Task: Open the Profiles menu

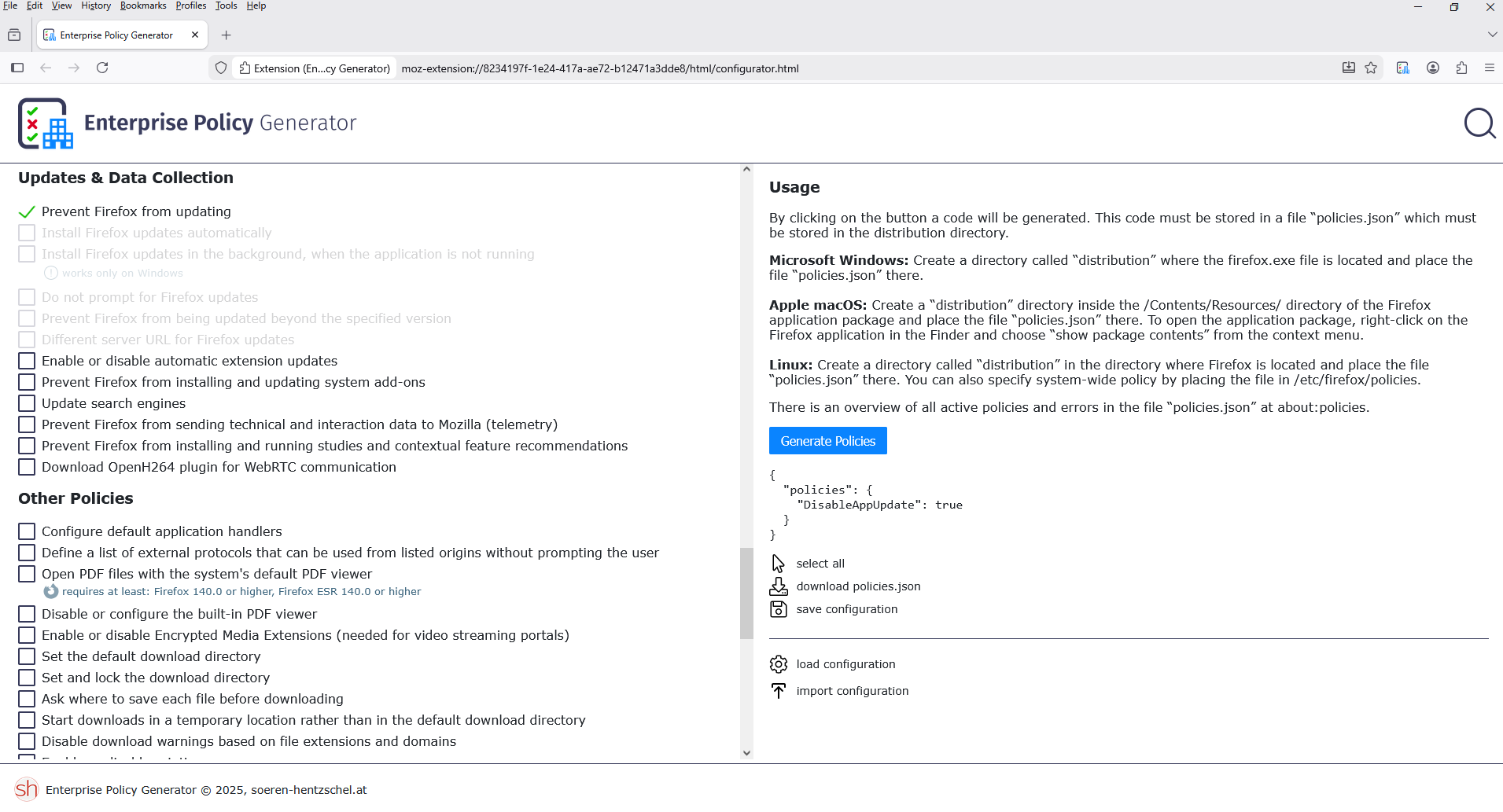Action: (x=191, y=6)
